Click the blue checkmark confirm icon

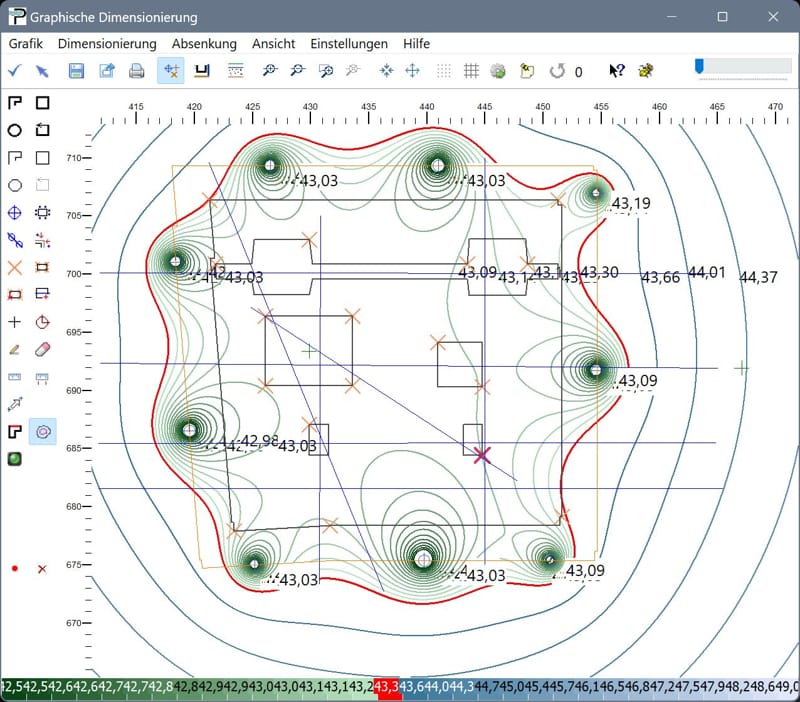point(14,71)
